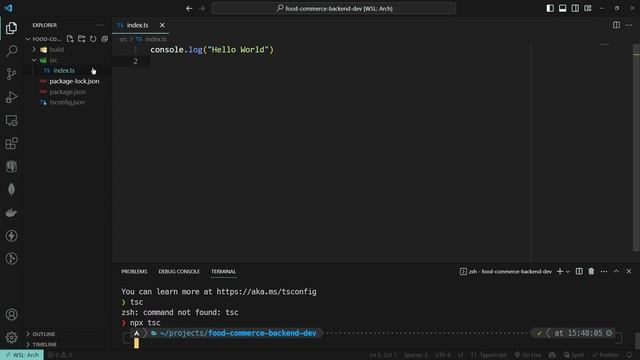640x360 pixels.
Task: Open Explorer views and more actions menu
Action: [x=100, y=25]
